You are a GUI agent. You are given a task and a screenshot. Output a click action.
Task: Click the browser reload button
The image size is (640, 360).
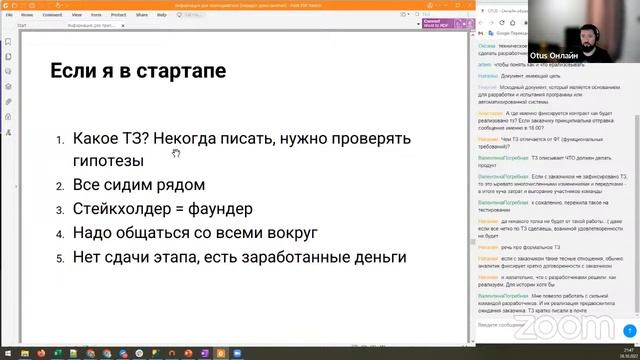502,23
